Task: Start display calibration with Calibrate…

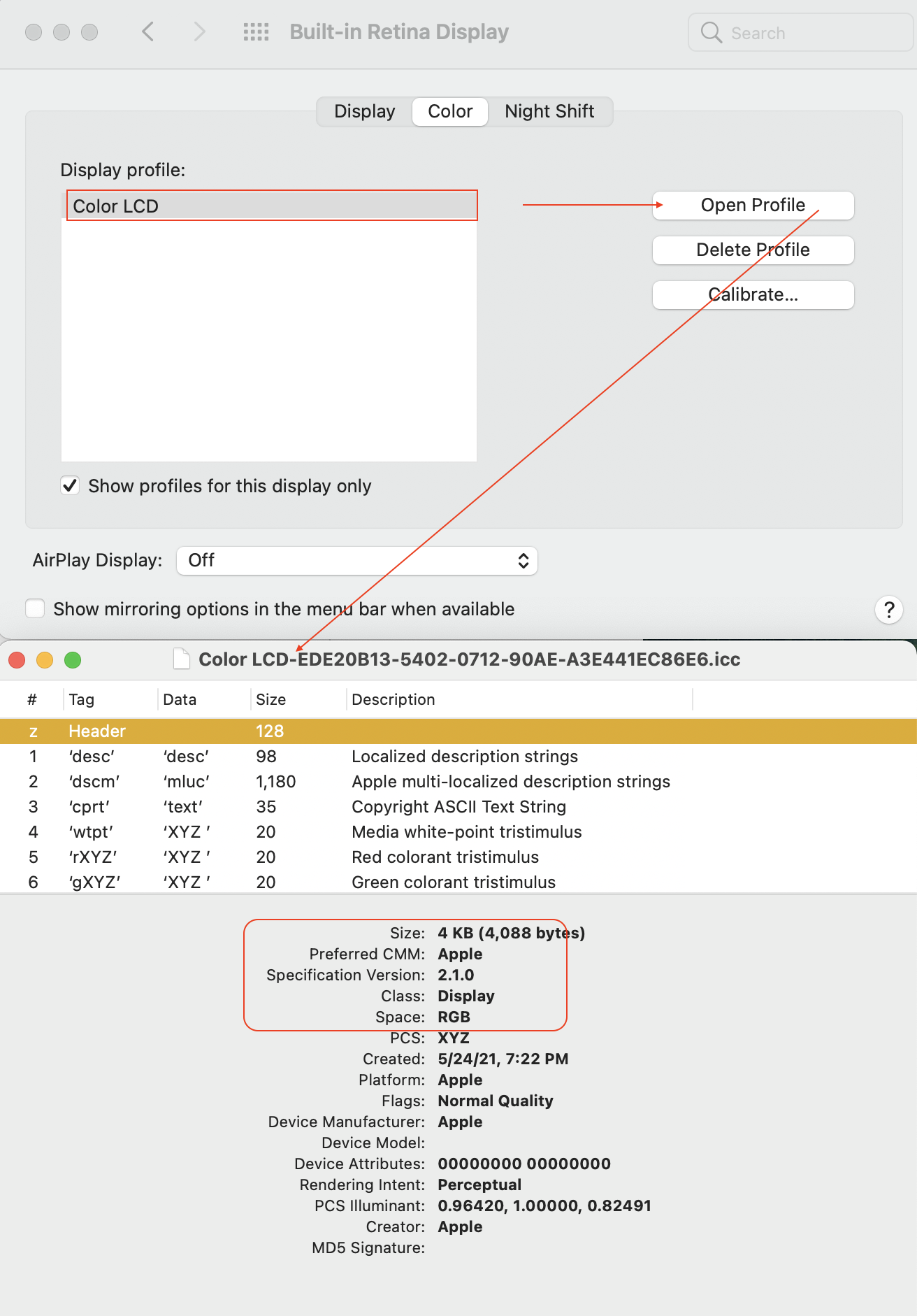Action: [x=753, y=294]
